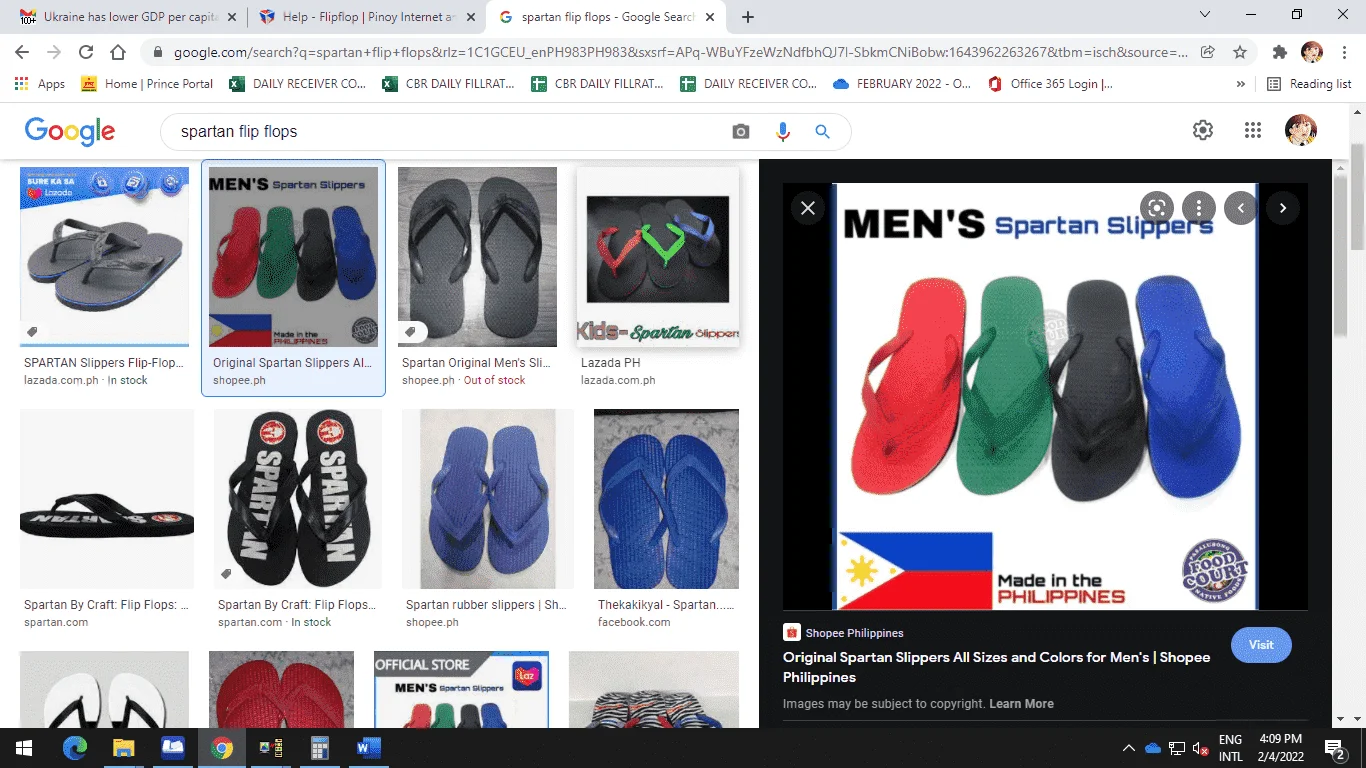Viewport: 1366px width, 768px height.
Task: Open the browser home page
Action: [118, 52]
